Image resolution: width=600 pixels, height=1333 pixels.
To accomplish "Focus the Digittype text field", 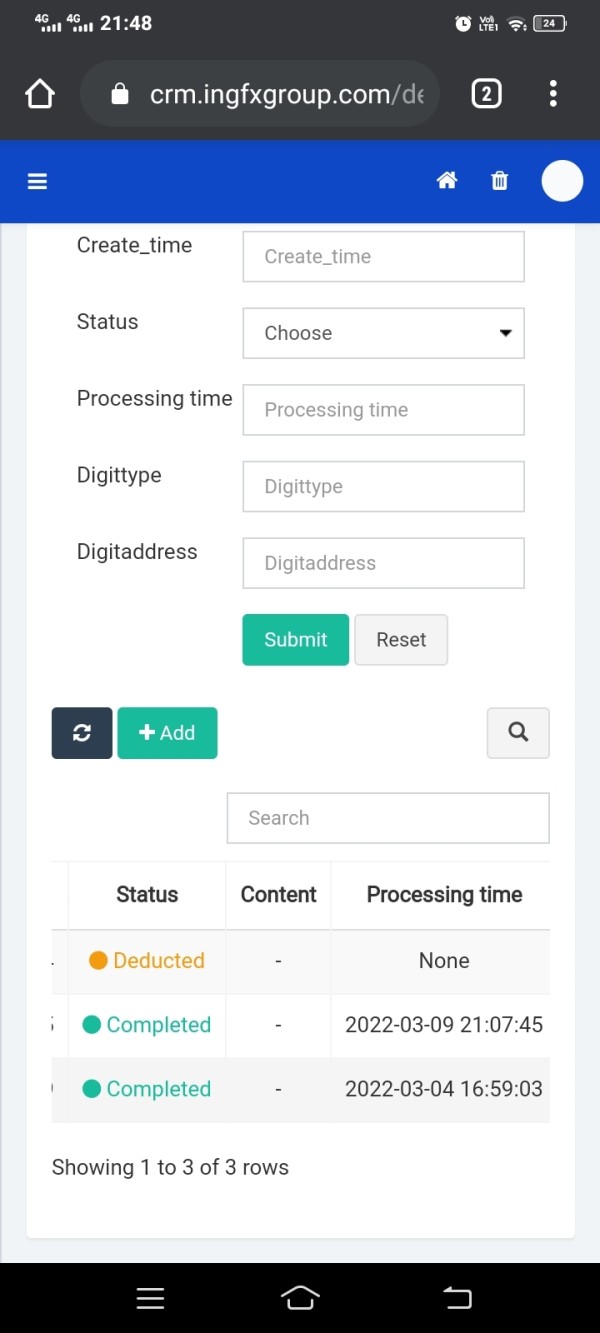I will (x=383, y=487).
